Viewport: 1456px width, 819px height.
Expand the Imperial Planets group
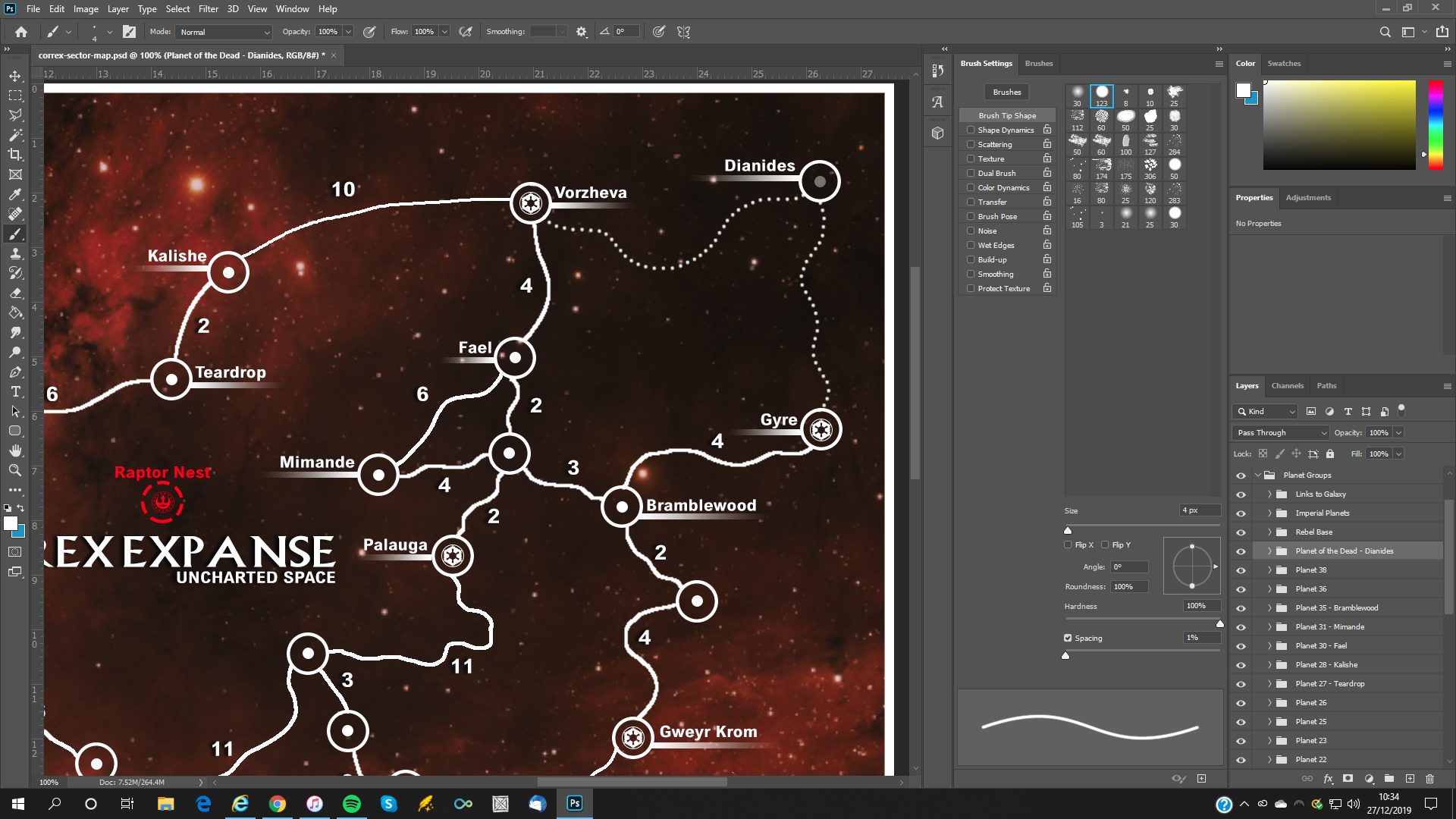pos(1269,513)
